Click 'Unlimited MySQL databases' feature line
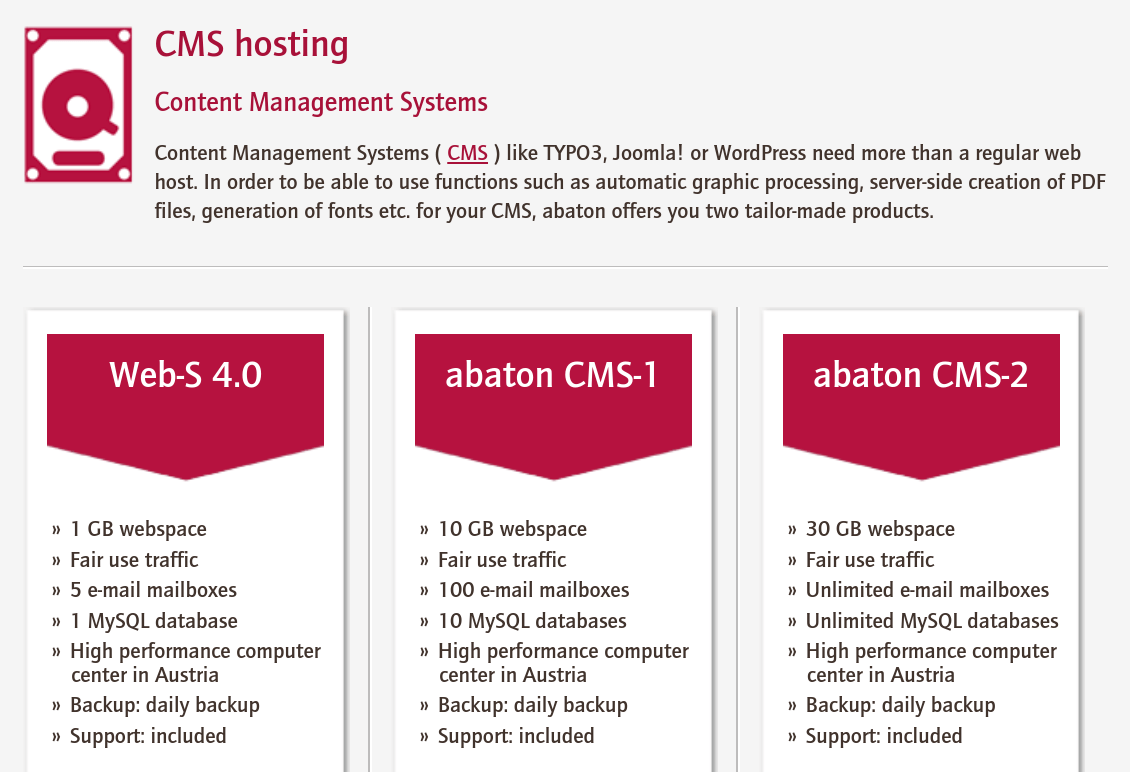 [933, 621]
